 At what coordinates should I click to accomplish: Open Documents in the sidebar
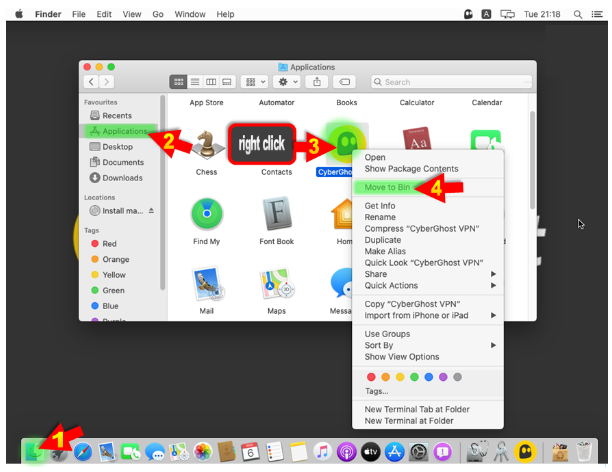117,162
